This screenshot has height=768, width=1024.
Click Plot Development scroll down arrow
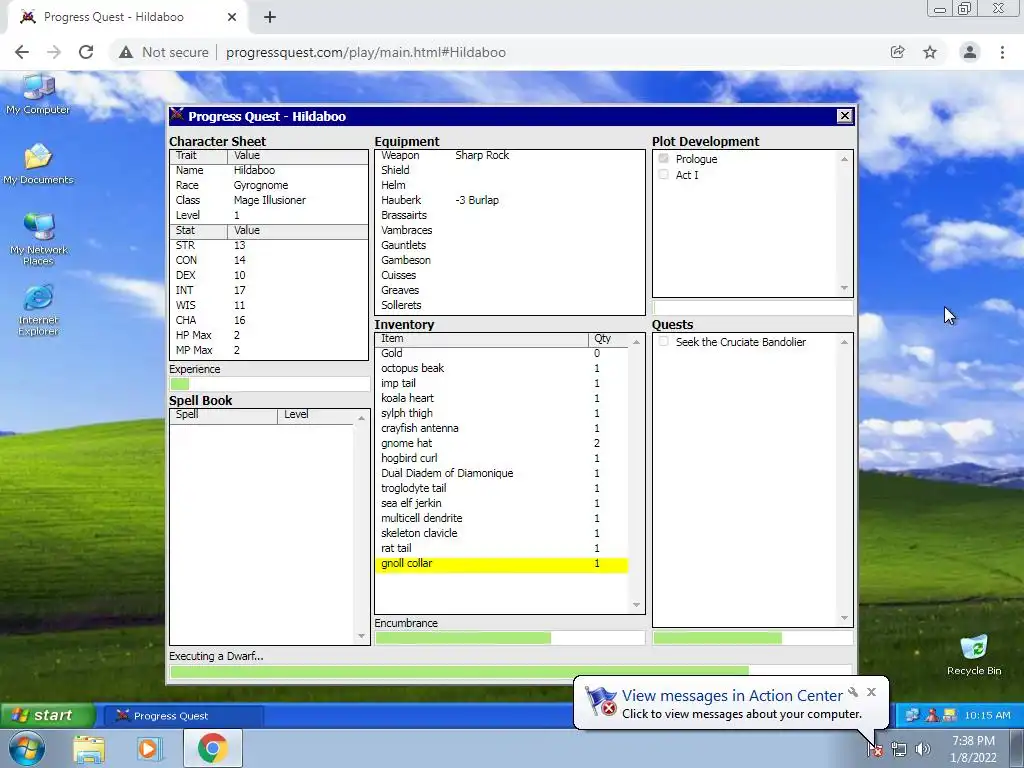point(844,288)
